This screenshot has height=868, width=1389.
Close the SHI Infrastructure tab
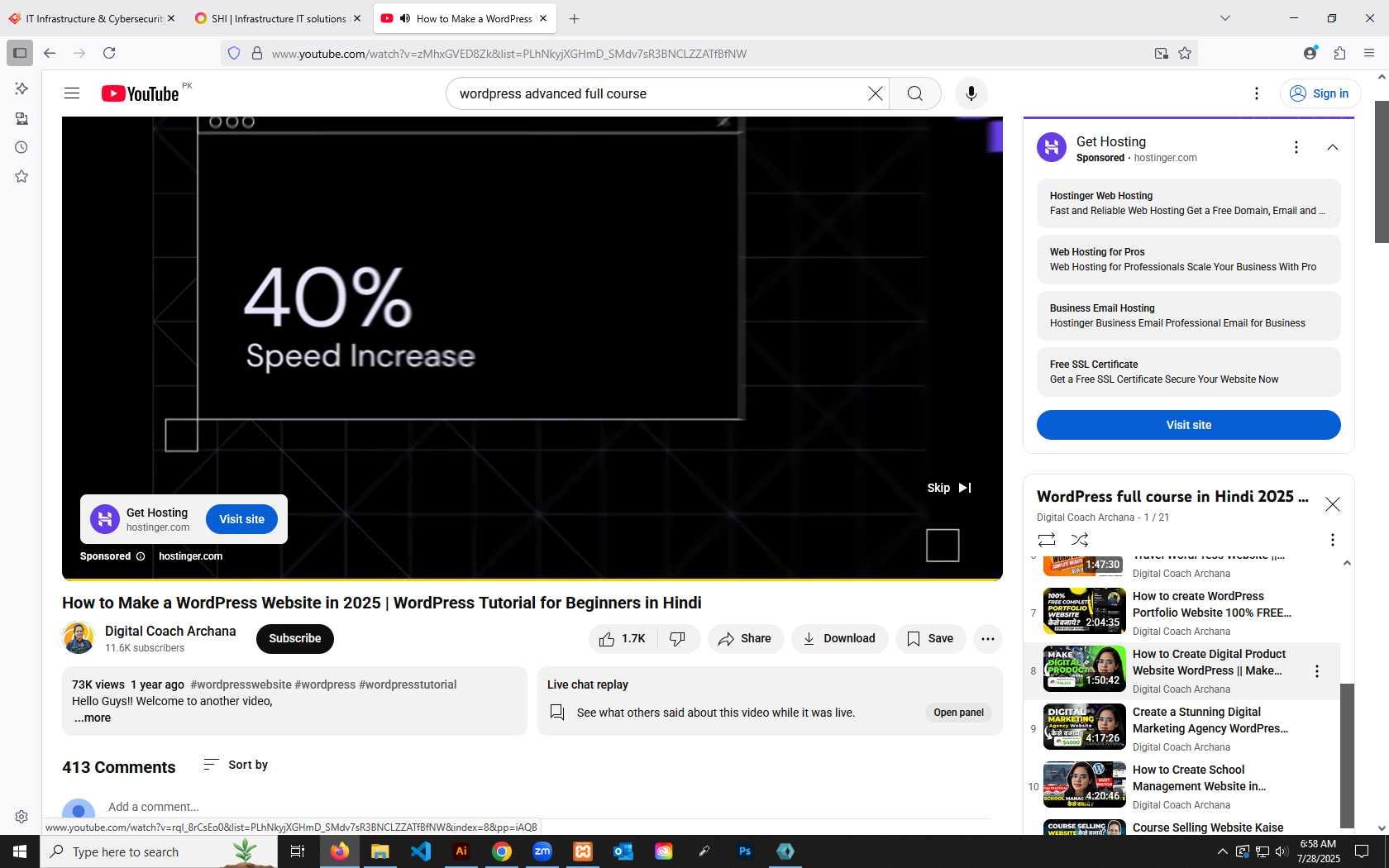pyautogui.click(x=357, y=18)
